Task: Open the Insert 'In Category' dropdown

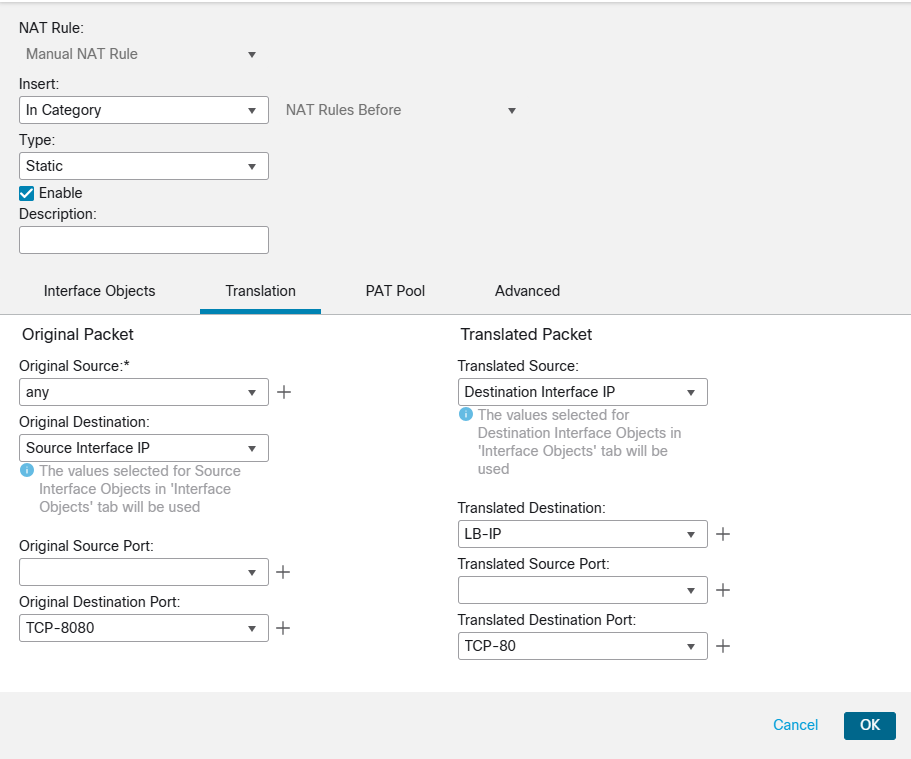Action: (144, 110)
